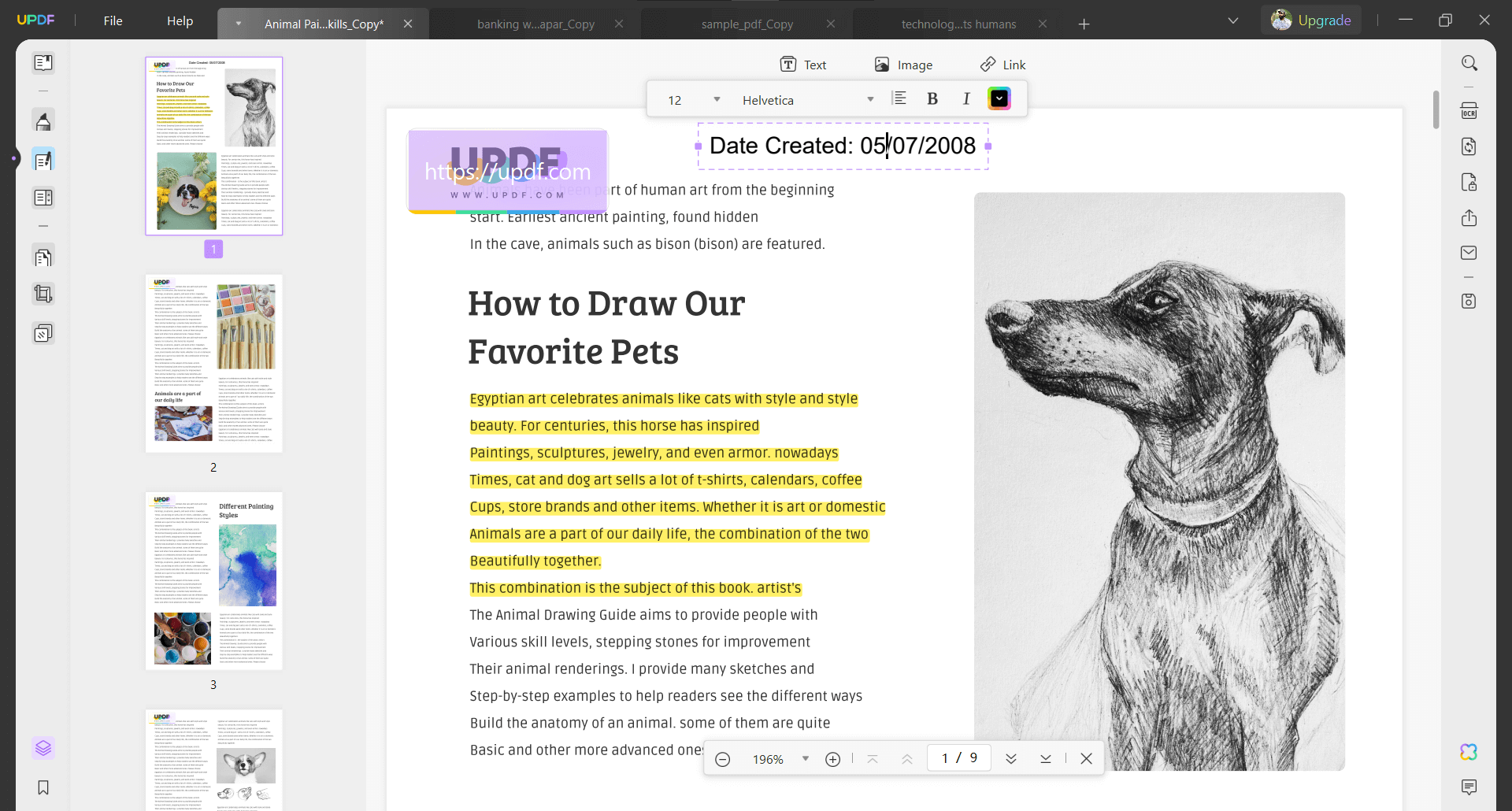Toggle the Layers panel in left sidebar

[43, 748]
